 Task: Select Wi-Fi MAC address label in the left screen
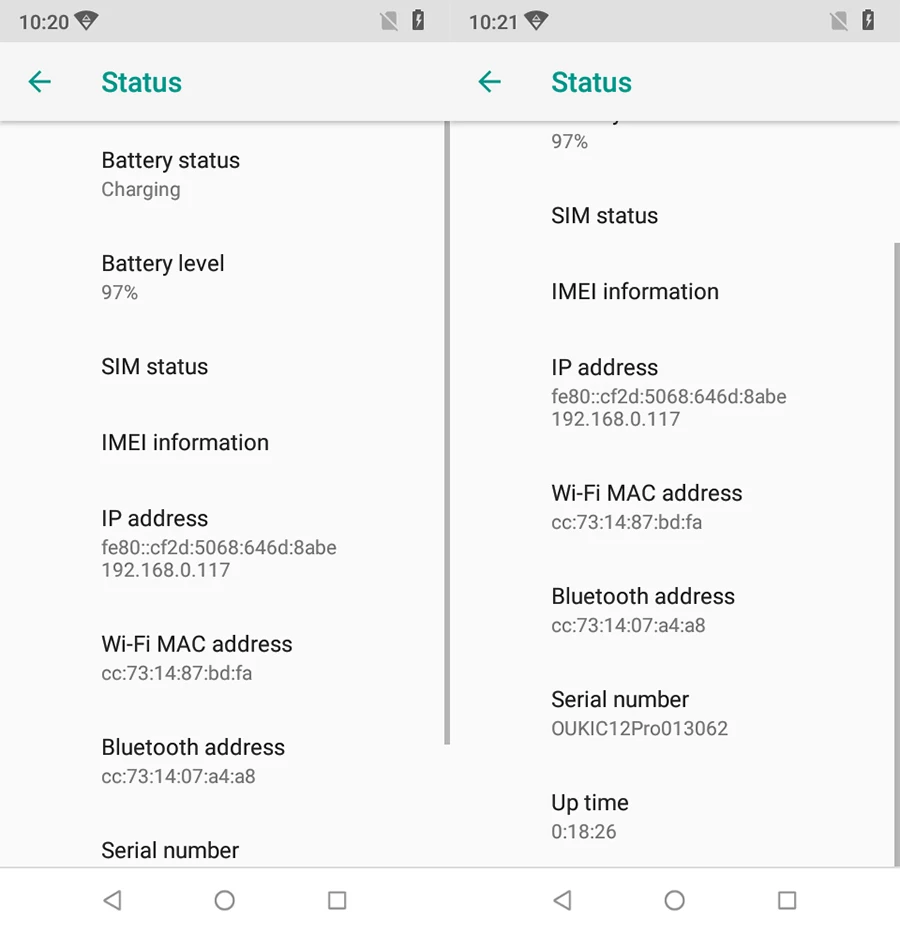point(197,644)
